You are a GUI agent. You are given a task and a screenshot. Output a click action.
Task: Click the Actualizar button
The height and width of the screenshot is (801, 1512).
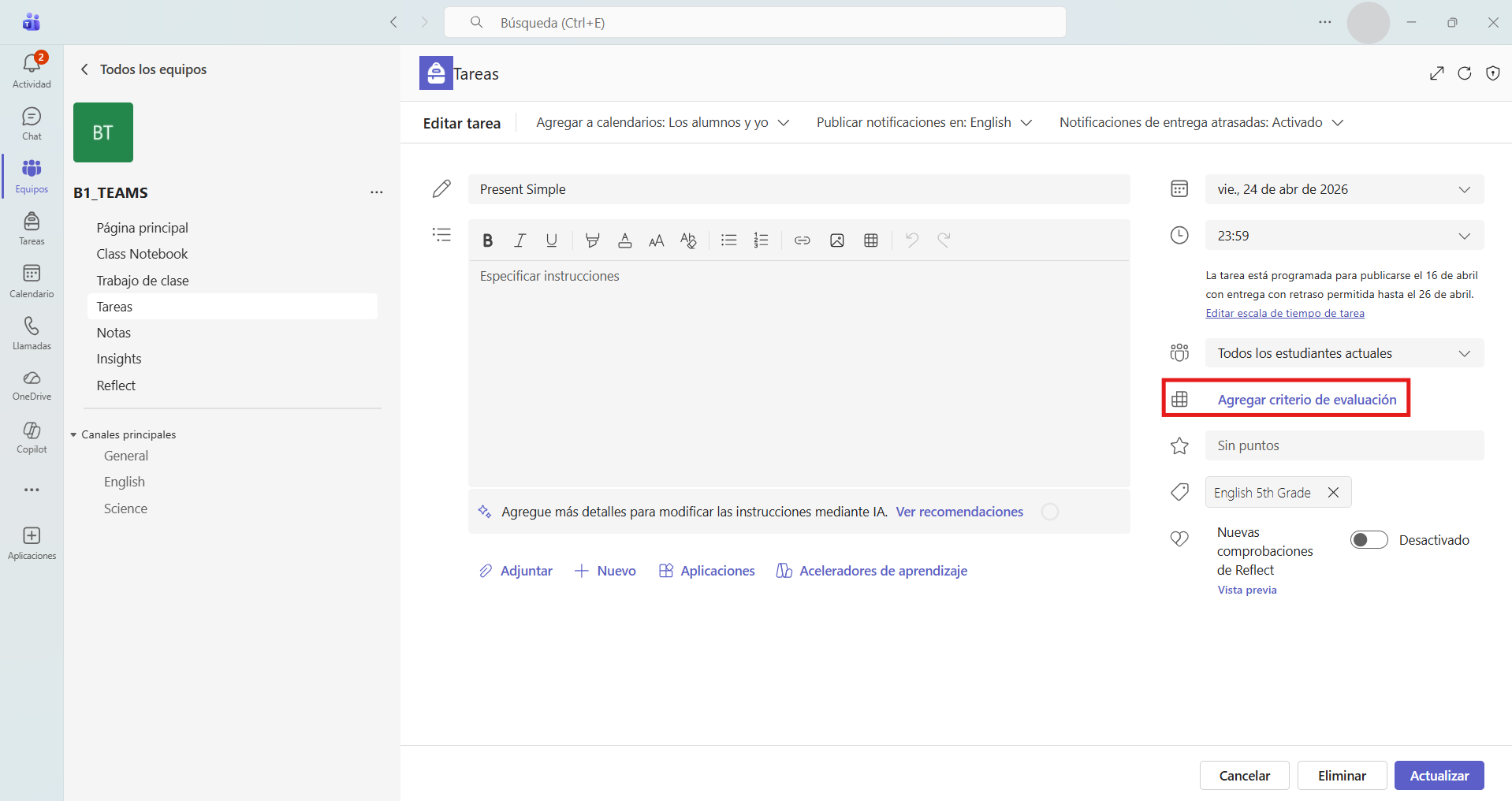pos(1439,776)
